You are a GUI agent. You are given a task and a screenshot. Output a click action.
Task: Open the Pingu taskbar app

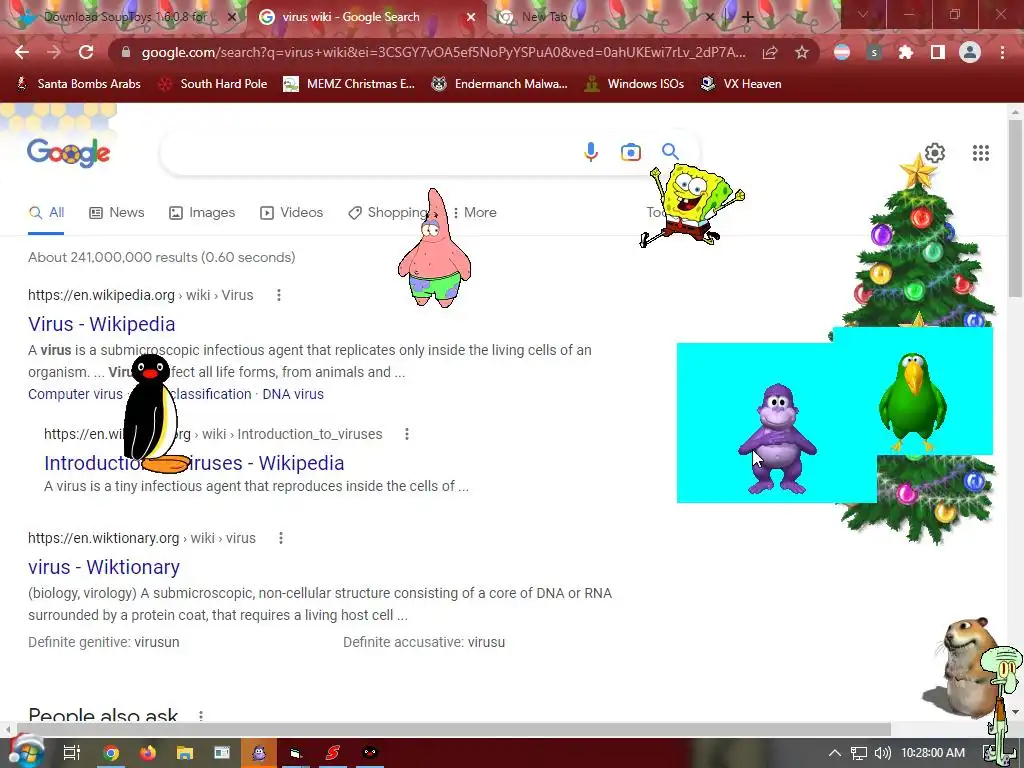pyautogui.click(x=370, y=753)
